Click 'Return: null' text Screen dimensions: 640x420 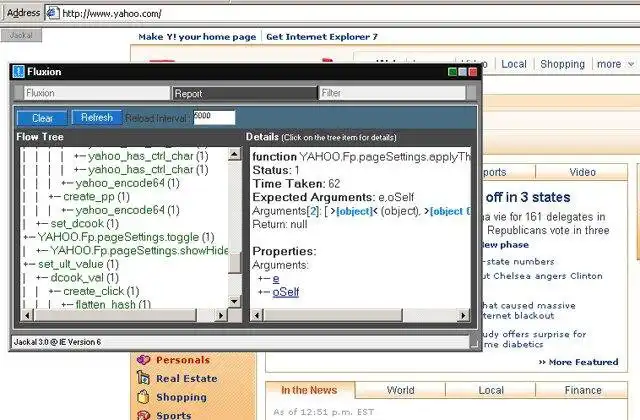(280, 224)
